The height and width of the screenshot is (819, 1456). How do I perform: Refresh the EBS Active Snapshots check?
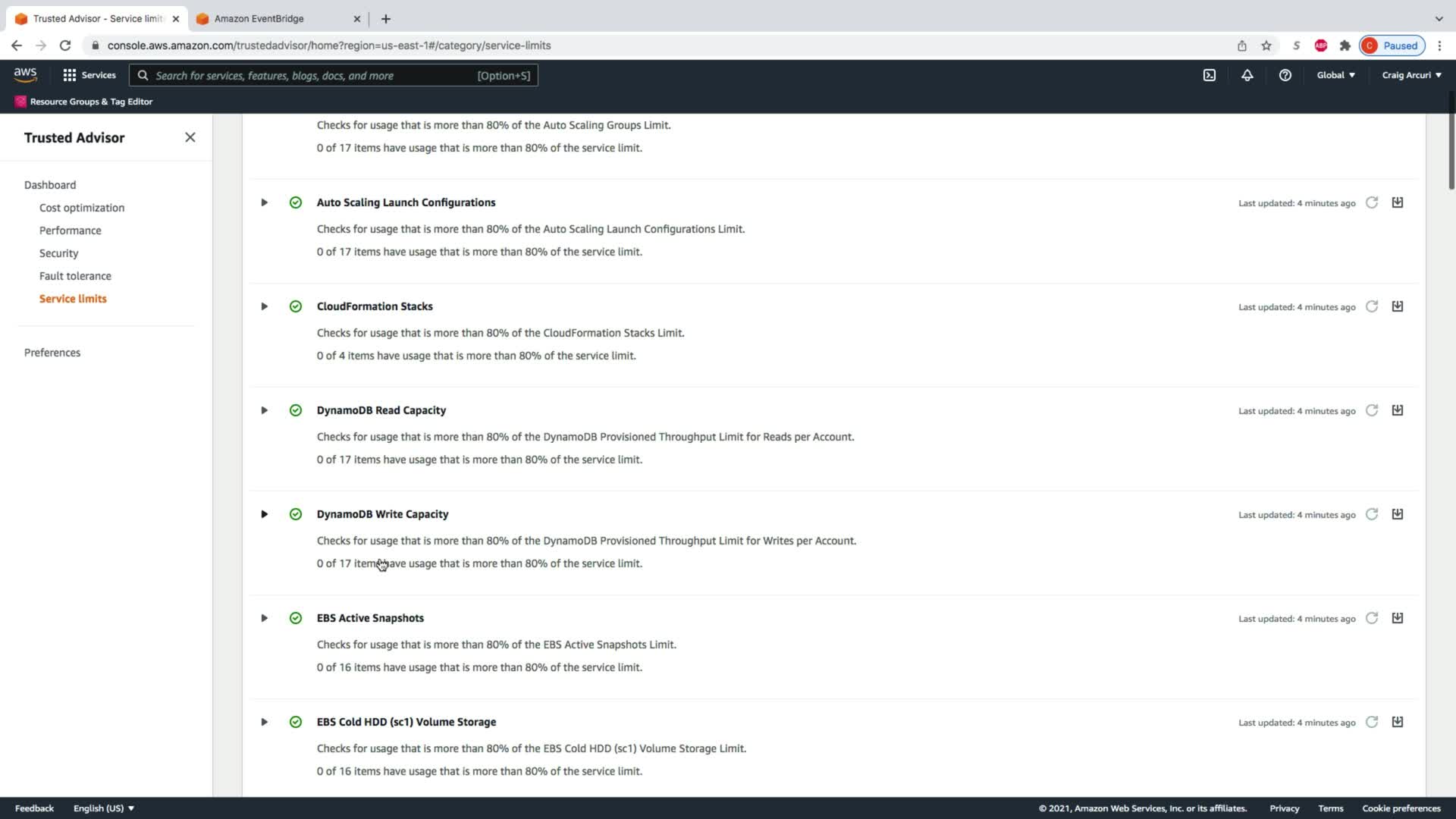(x=1371, y=619)
